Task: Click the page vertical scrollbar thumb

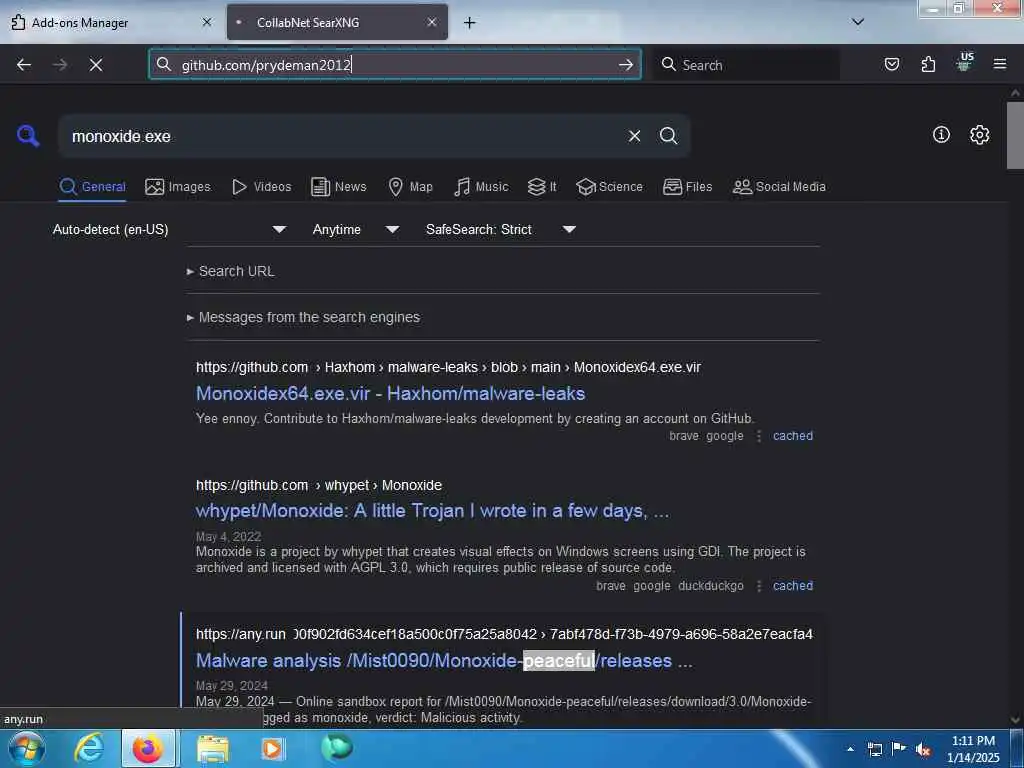Action: 1015,135
